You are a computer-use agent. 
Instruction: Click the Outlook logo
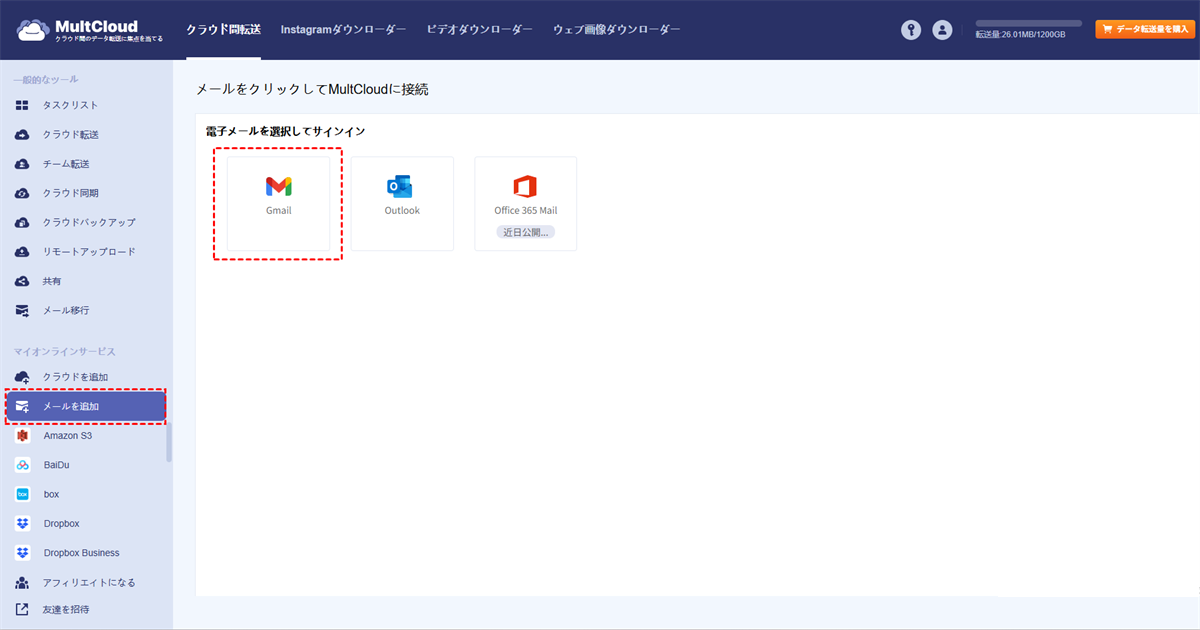point(400,187)
